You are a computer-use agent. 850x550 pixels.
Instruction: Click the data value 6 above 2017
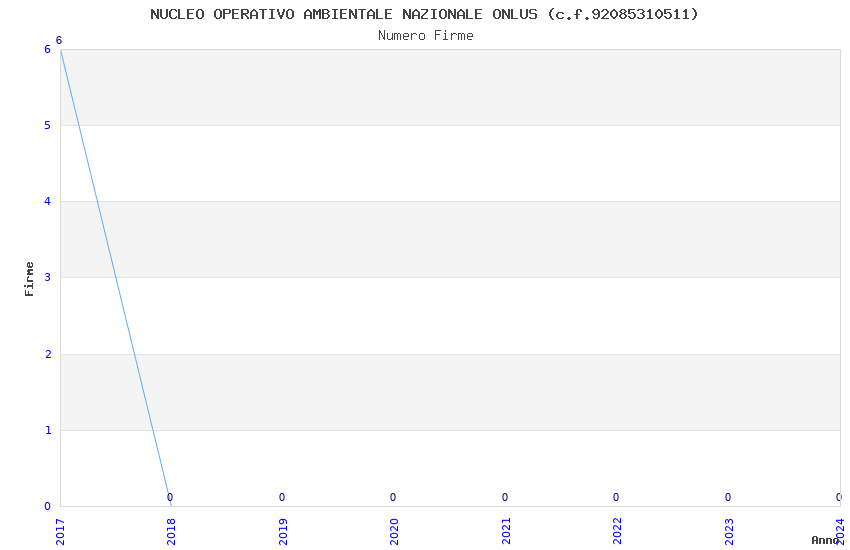click(x=59, y=41)
